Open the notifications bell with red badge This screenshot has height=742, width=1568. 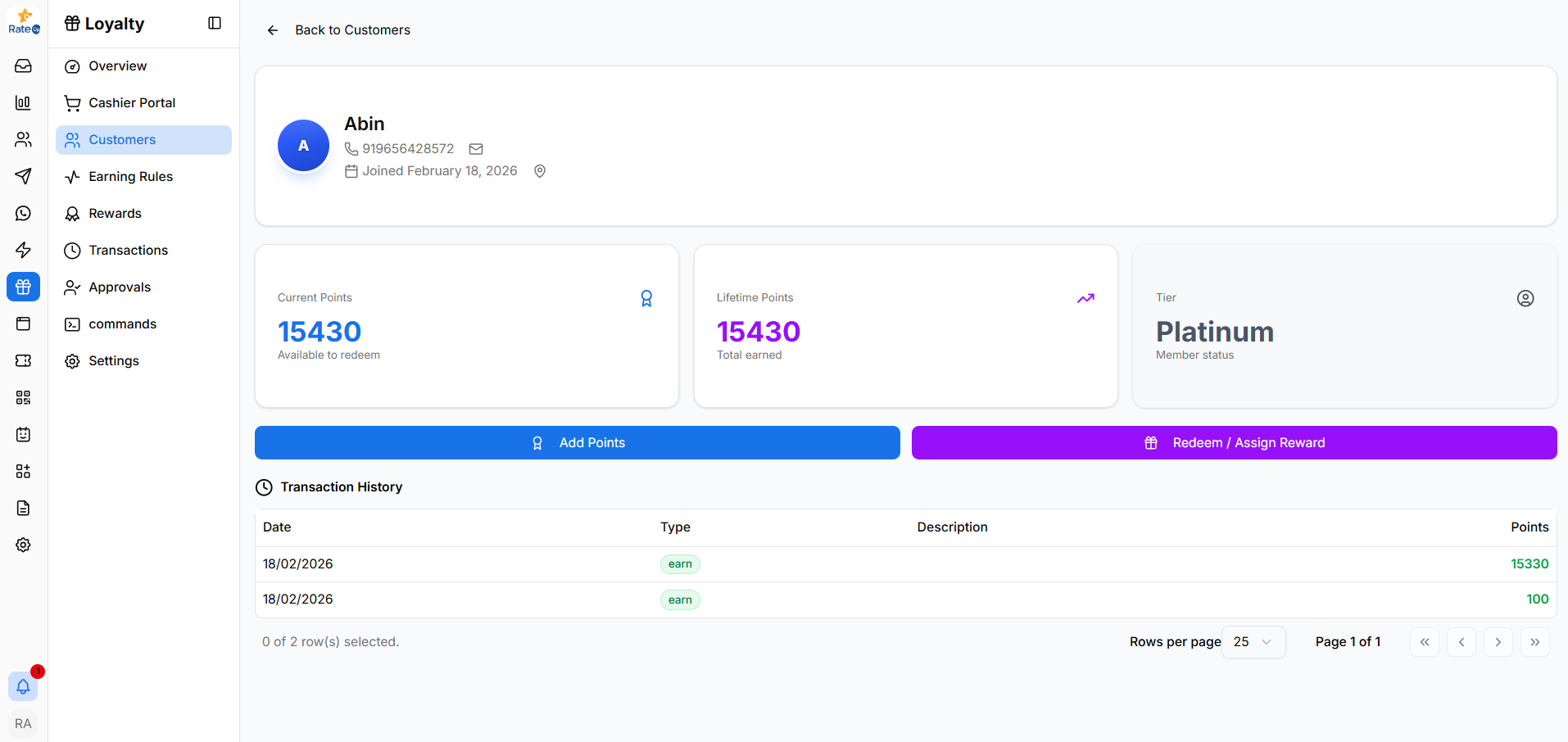23,686
